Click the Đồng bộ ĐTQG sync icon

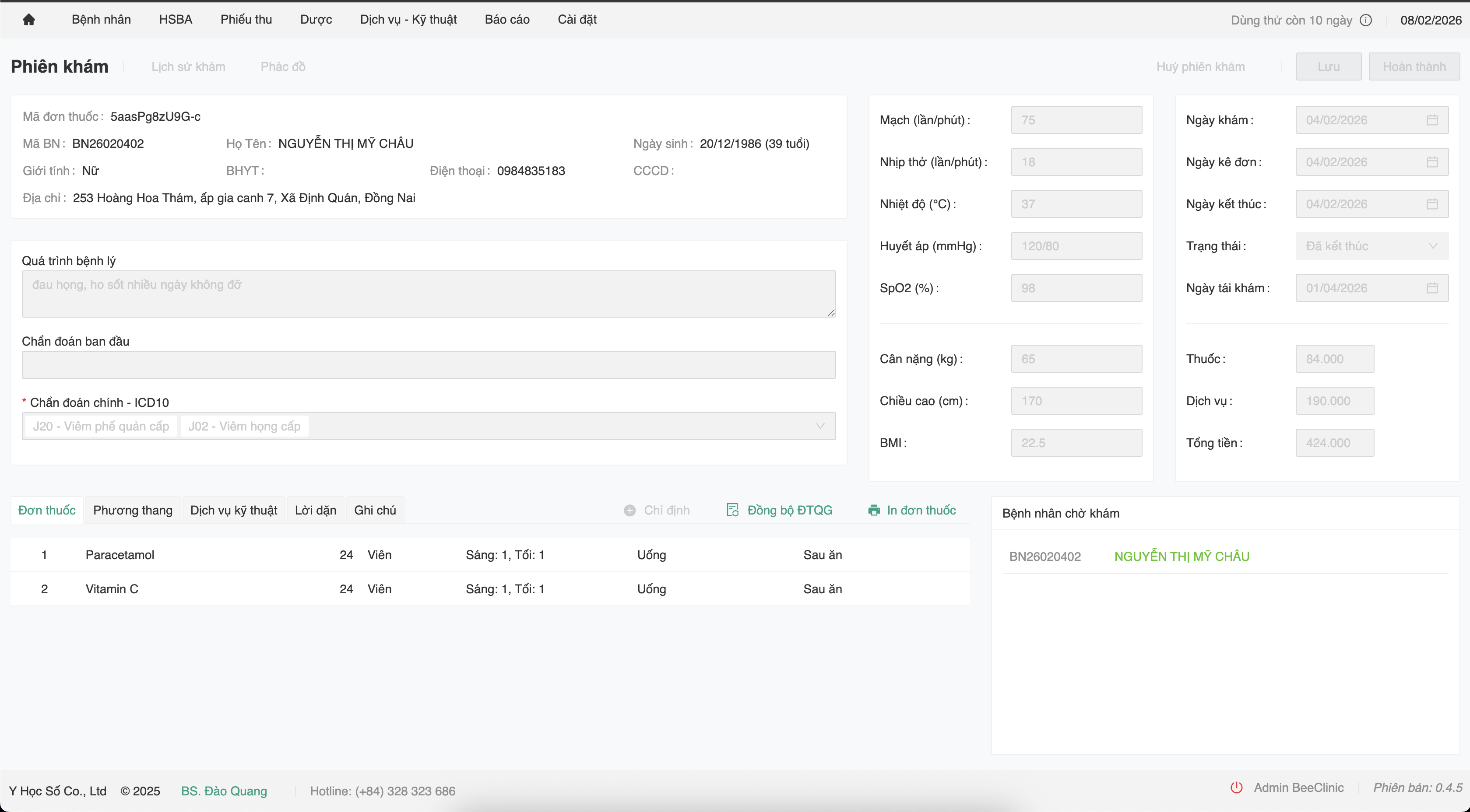tap(733, 510)
